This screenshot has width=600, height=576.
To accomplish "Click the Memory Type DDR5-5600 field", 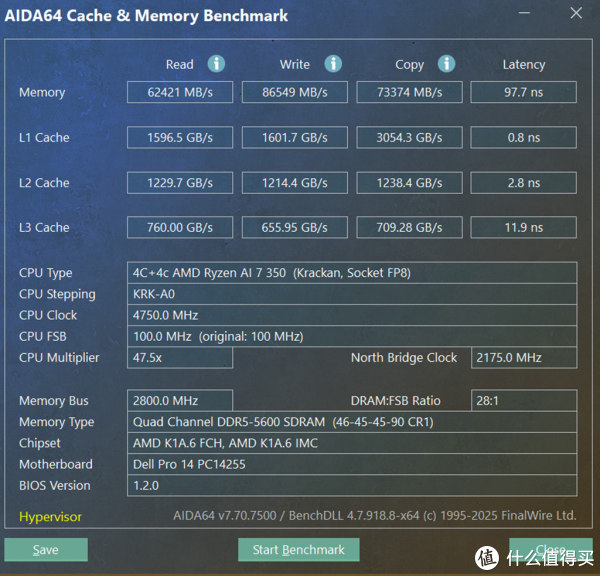I will [x=352, y=422].
